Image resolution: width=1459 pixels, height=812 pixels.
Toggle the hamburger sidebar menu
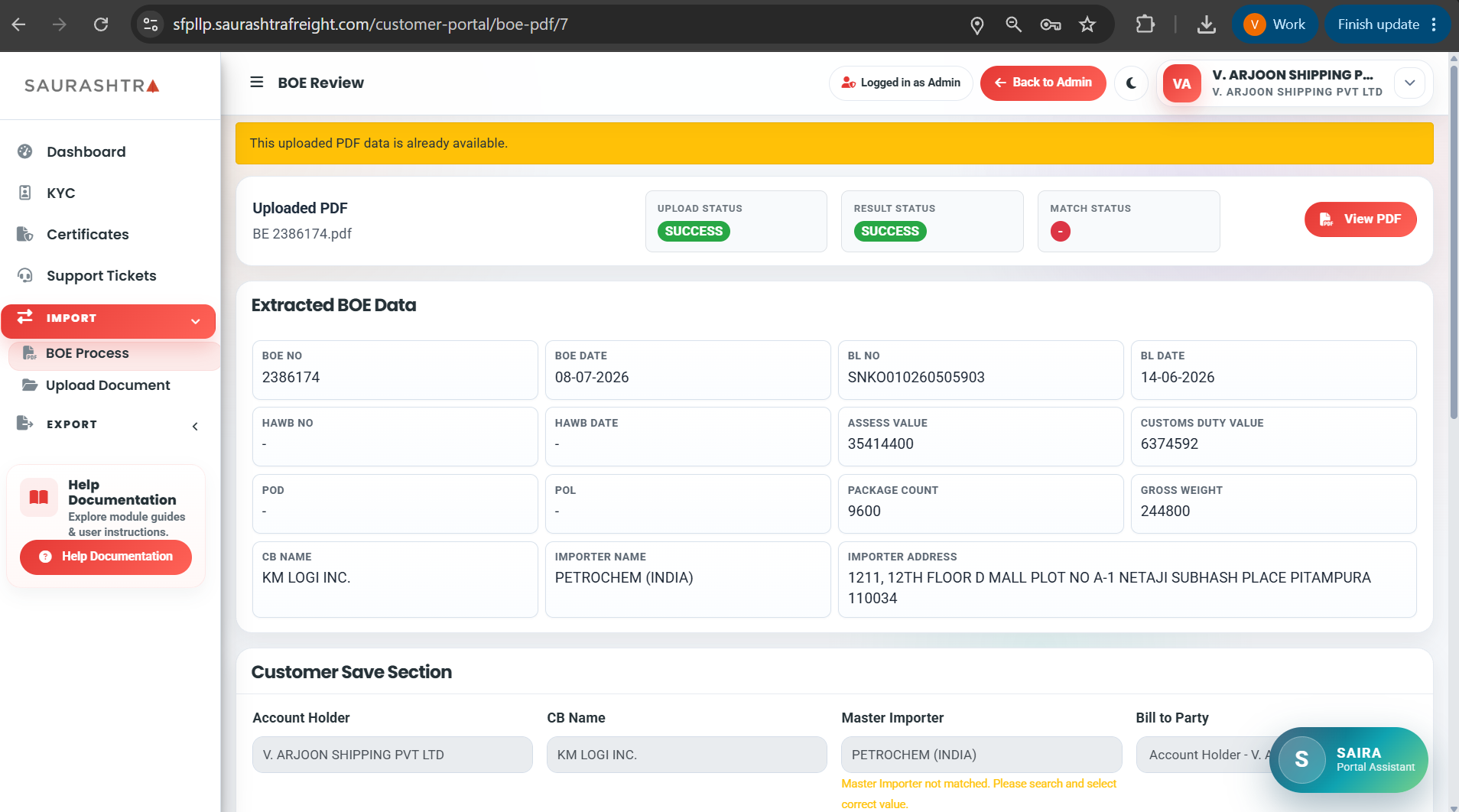point(257,82)
